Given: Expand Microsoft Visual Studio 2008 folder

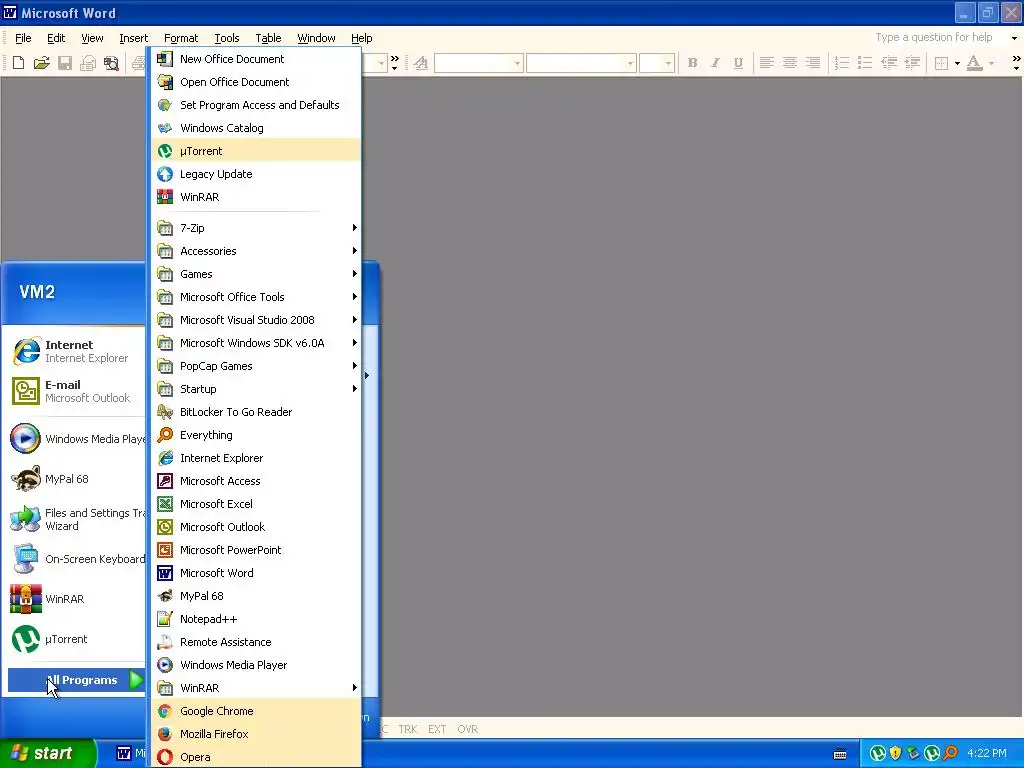Looking at the screenshot, I should pyautogui.click(x=256, y=320).
